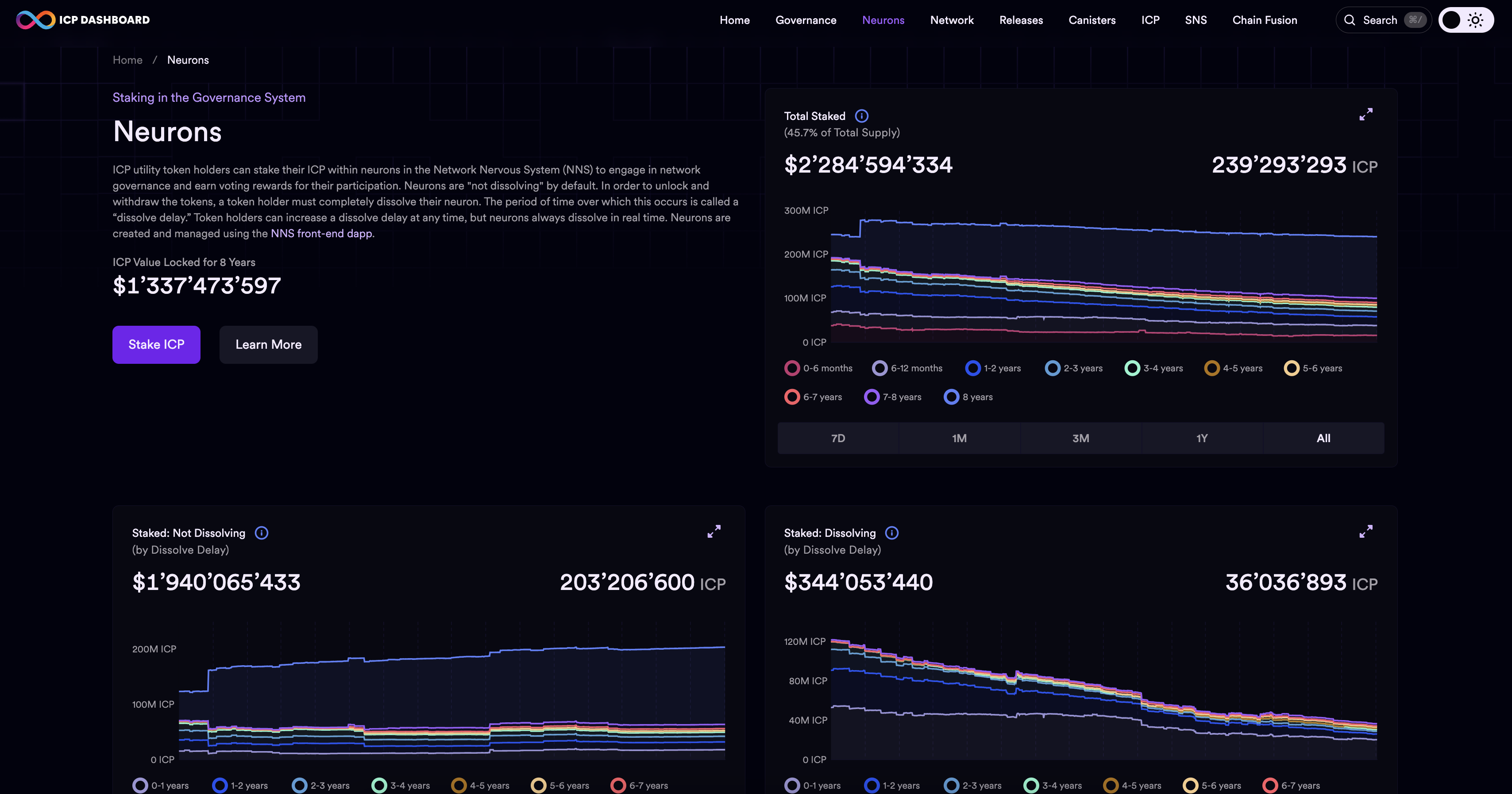Expand the Staked: Dissolving chart
The width and height of the screenshot is (1512, 794).
(1366, 532)
